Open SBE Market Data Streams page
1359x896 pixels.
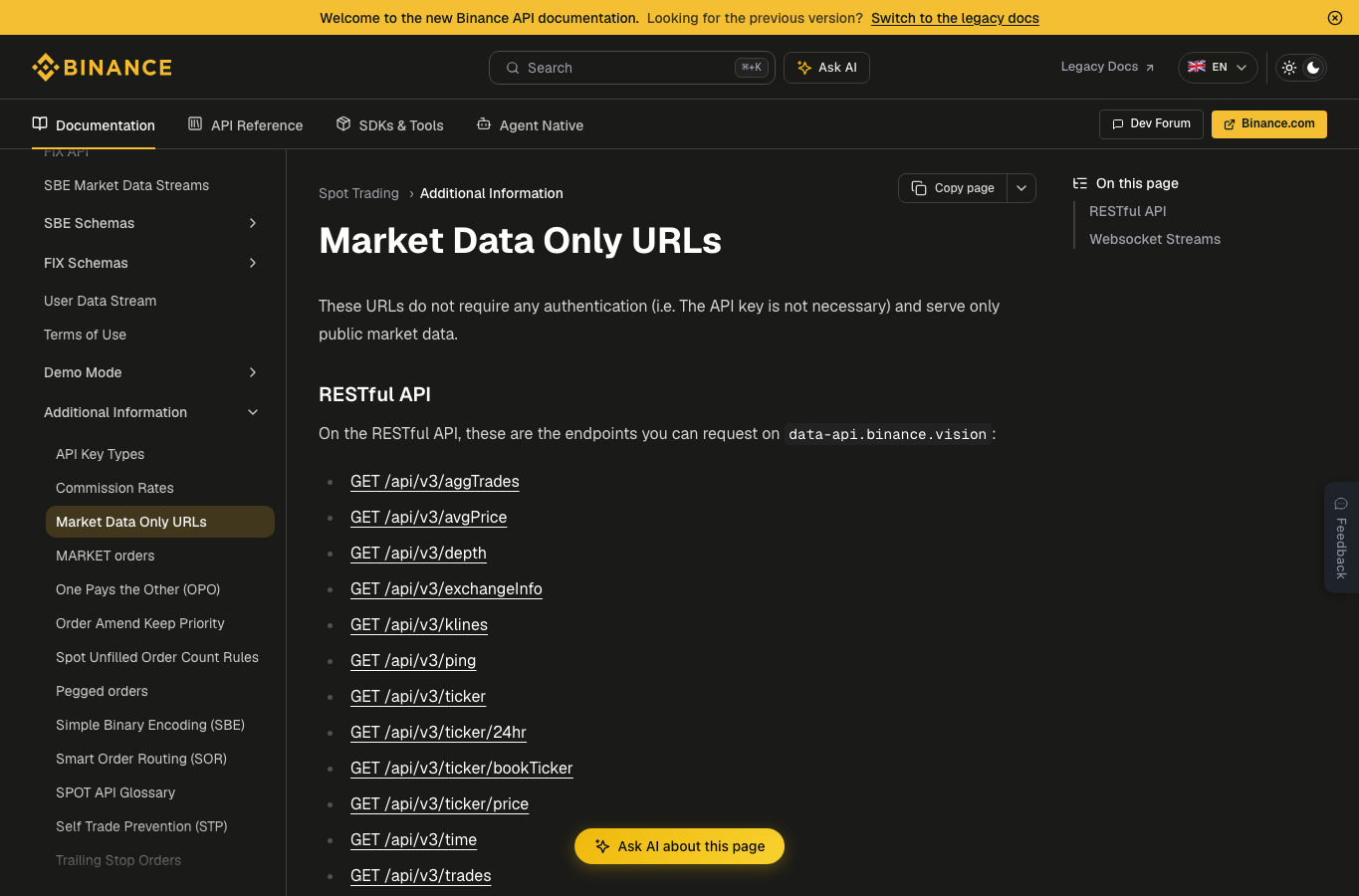click(x=126, y=185)
